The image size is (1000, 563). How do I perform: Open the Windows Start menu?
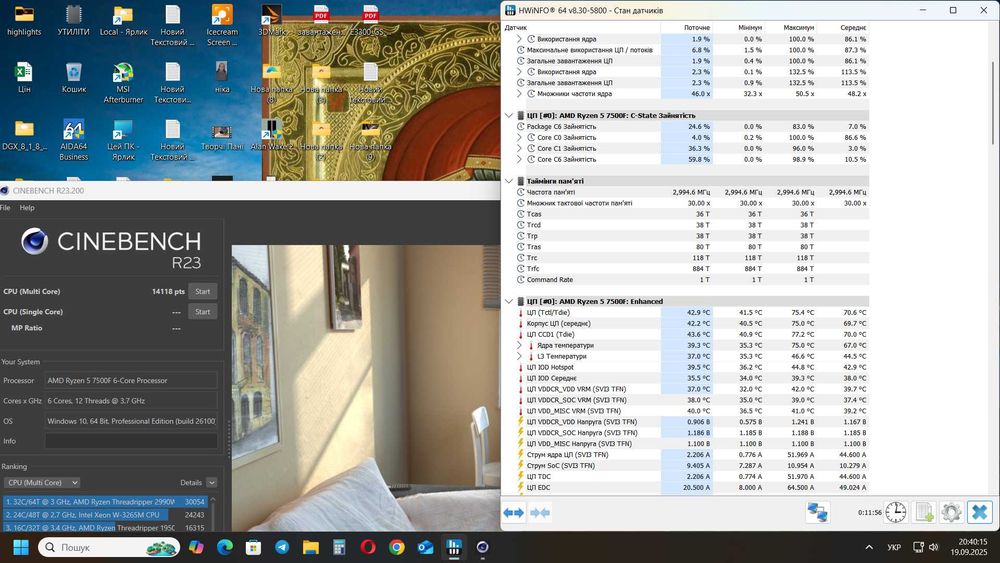(x=21, y=547)
